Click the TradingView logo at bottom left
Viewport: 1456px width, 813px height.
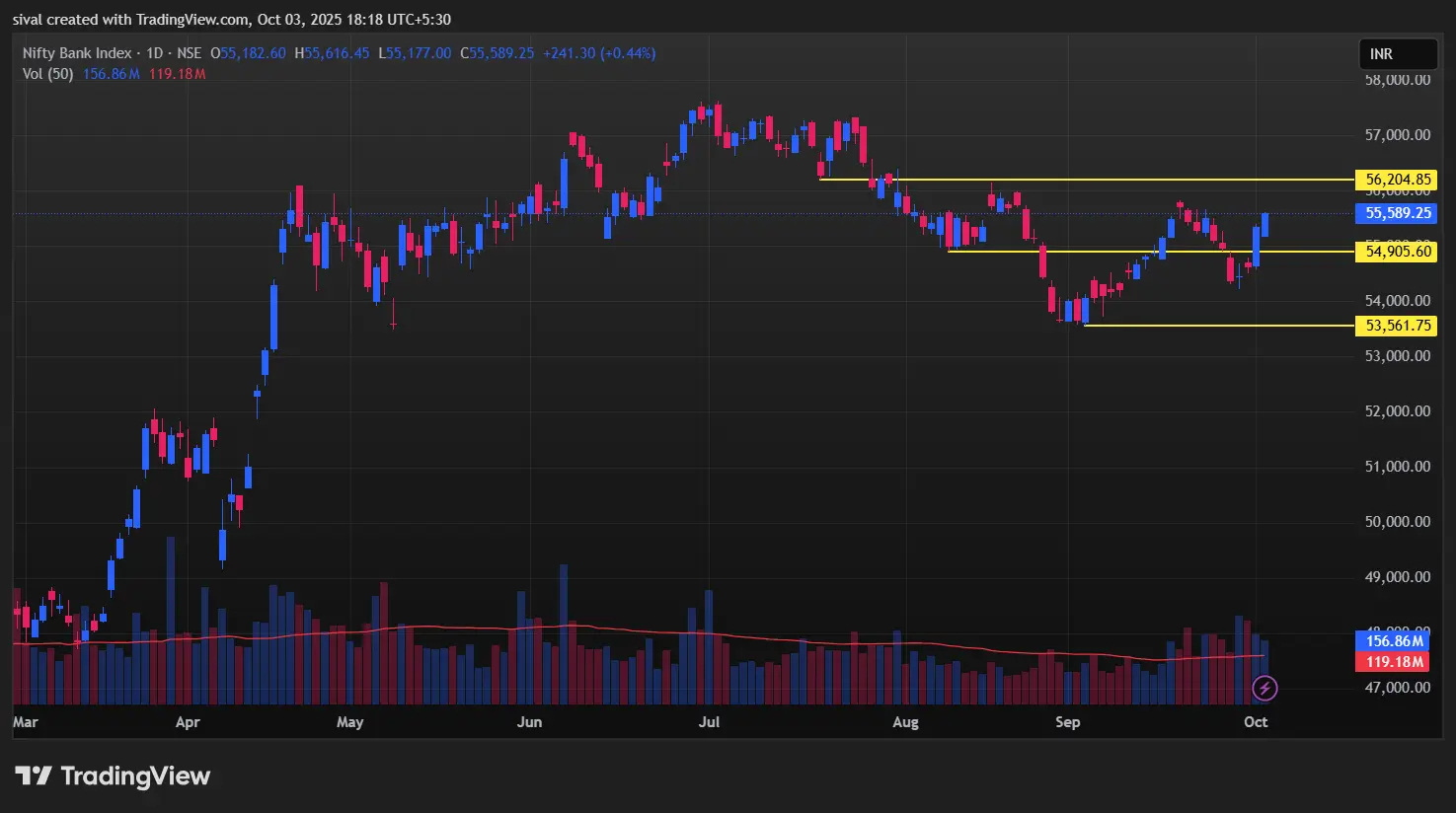(113, 776)
